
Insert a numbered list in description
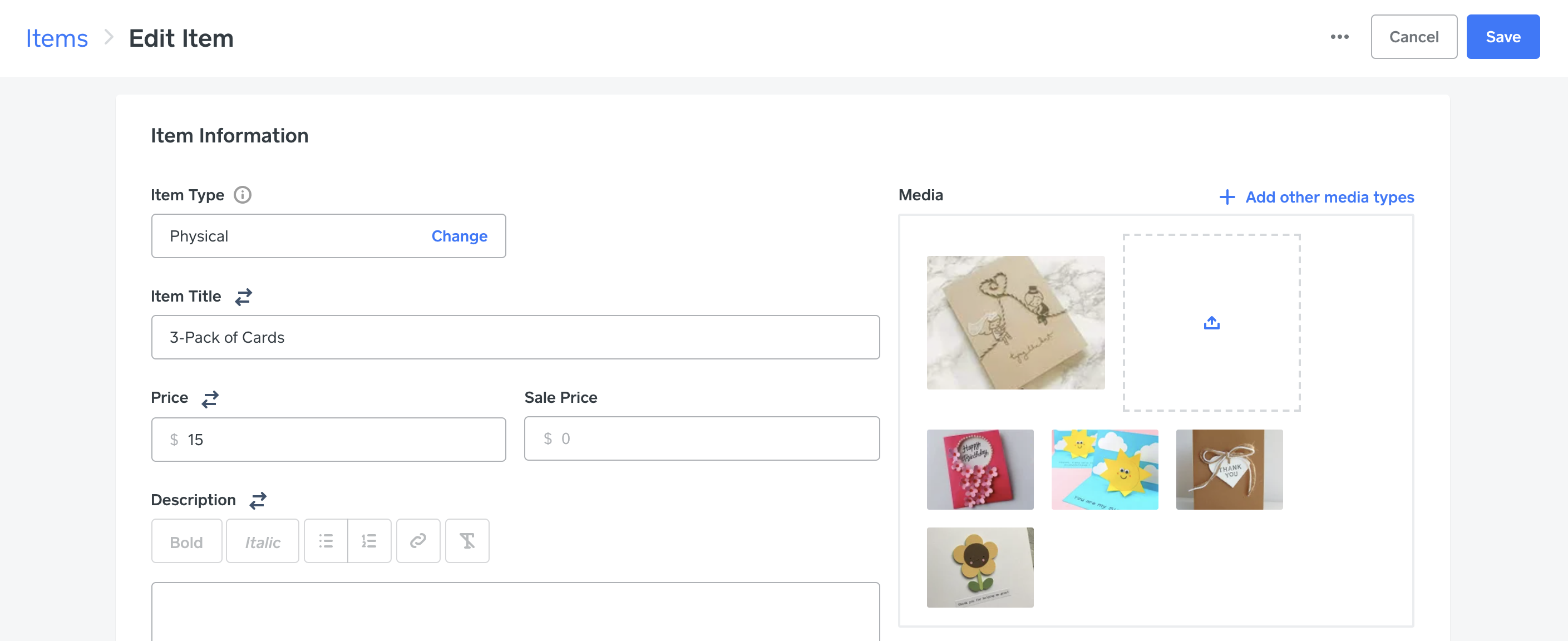(369, 540)
